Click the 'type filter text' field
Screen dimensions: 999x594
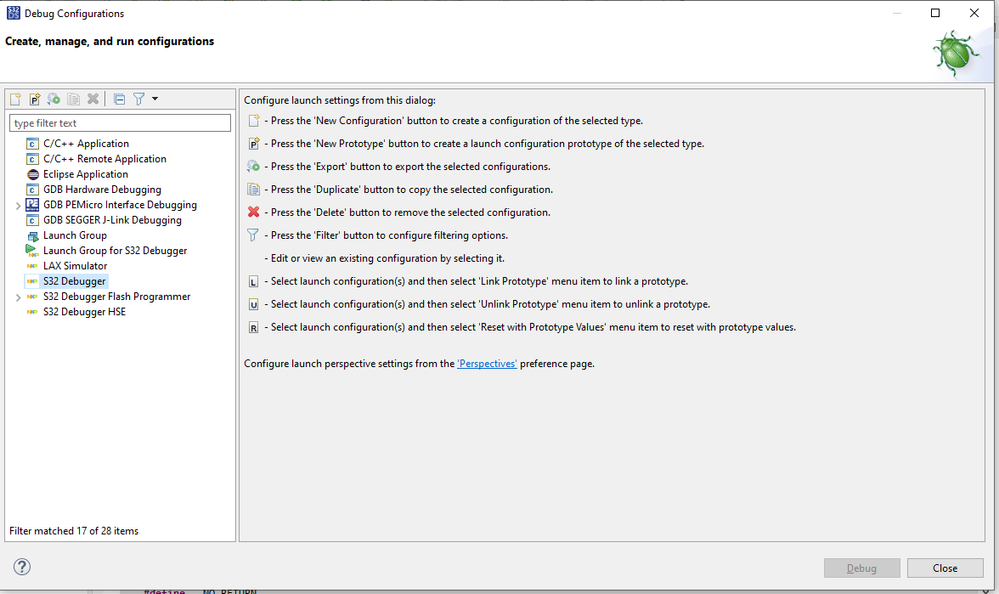tap(120, 123)
